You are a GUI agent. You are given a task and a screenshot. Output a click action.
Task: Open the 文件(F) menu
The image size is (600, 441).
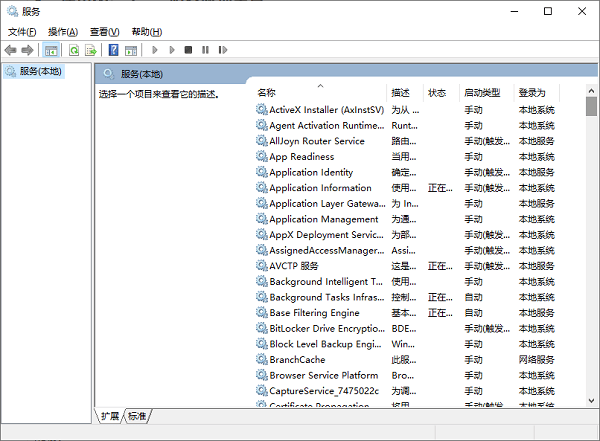pyautogui.click(x=22, y=32)
